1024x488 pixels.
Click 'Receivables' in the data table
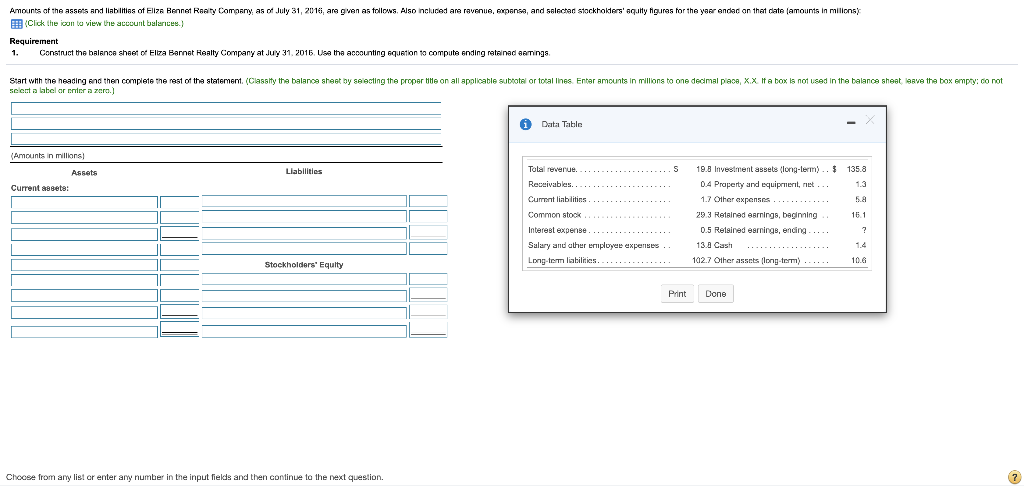pos(550,184)
